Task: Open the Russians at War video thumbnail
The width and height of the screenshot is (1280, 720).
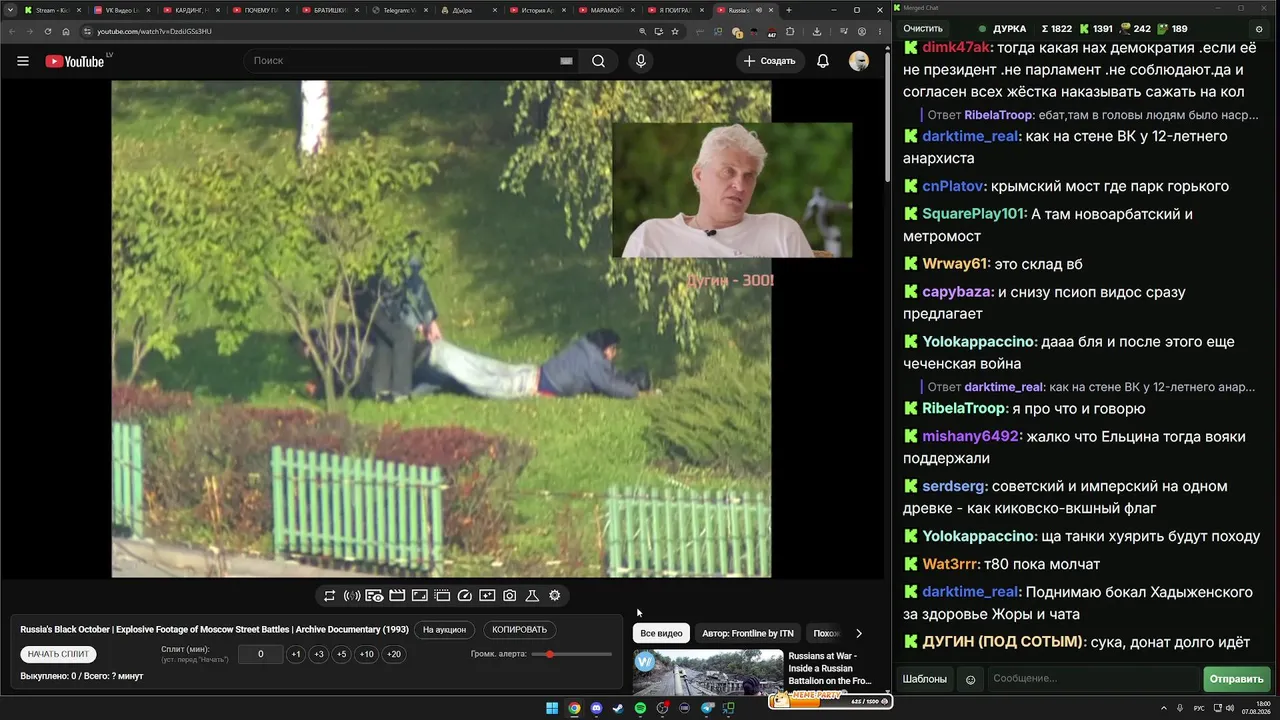Action: 708,673
